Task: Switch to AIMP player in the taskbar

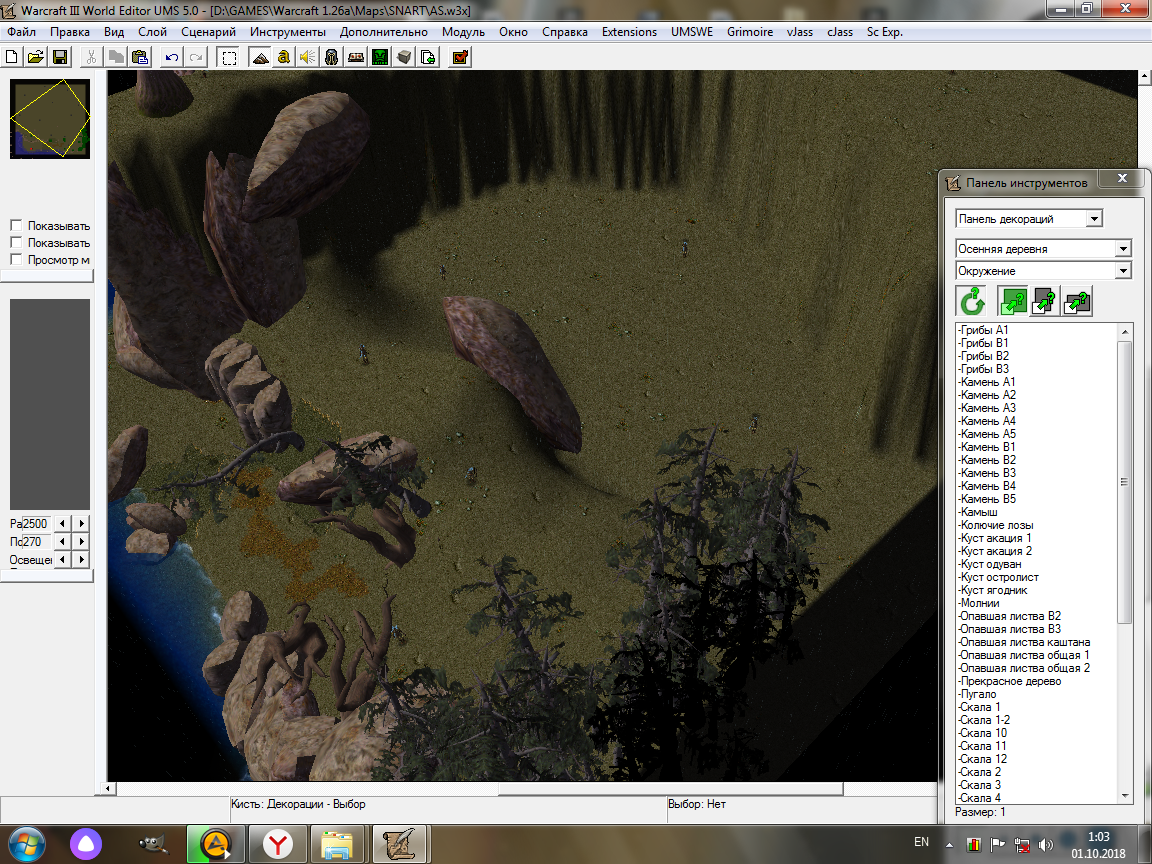Action: 215,845
